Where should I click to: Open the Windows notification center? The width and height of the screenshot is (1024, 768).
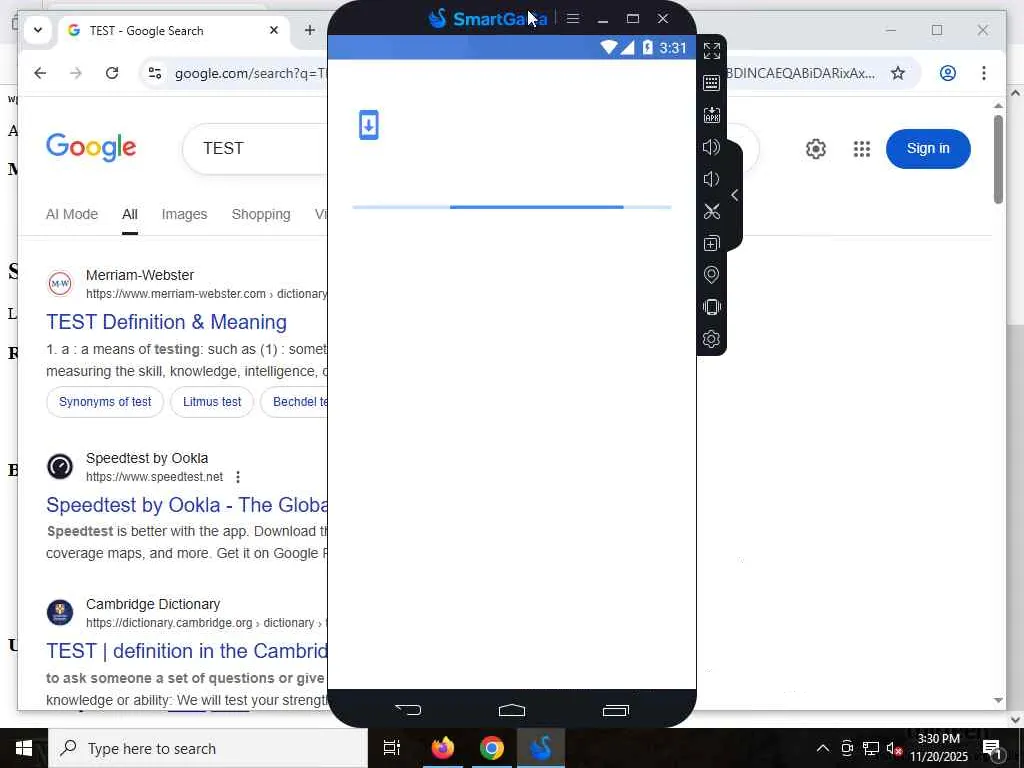(x=993, y=748)
